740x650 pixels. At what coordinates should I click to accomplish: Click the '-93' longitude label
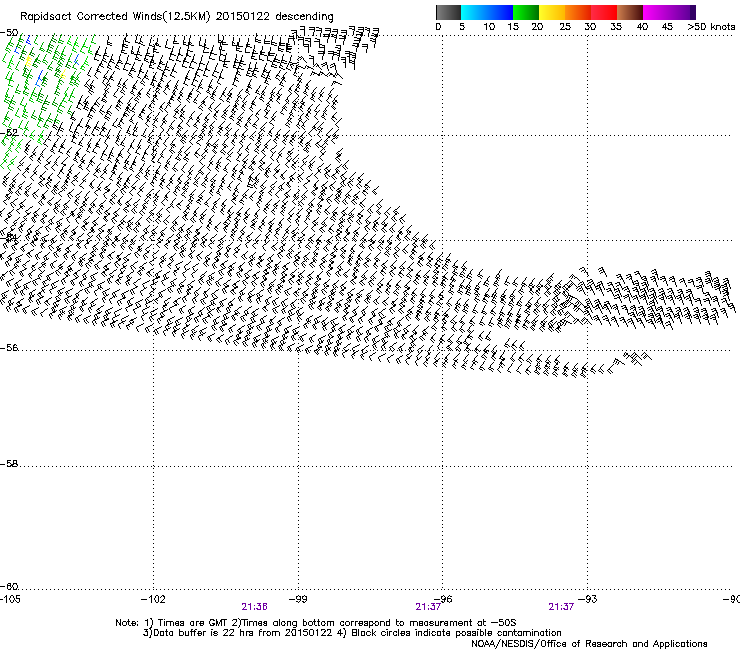[x=588, y=599]
